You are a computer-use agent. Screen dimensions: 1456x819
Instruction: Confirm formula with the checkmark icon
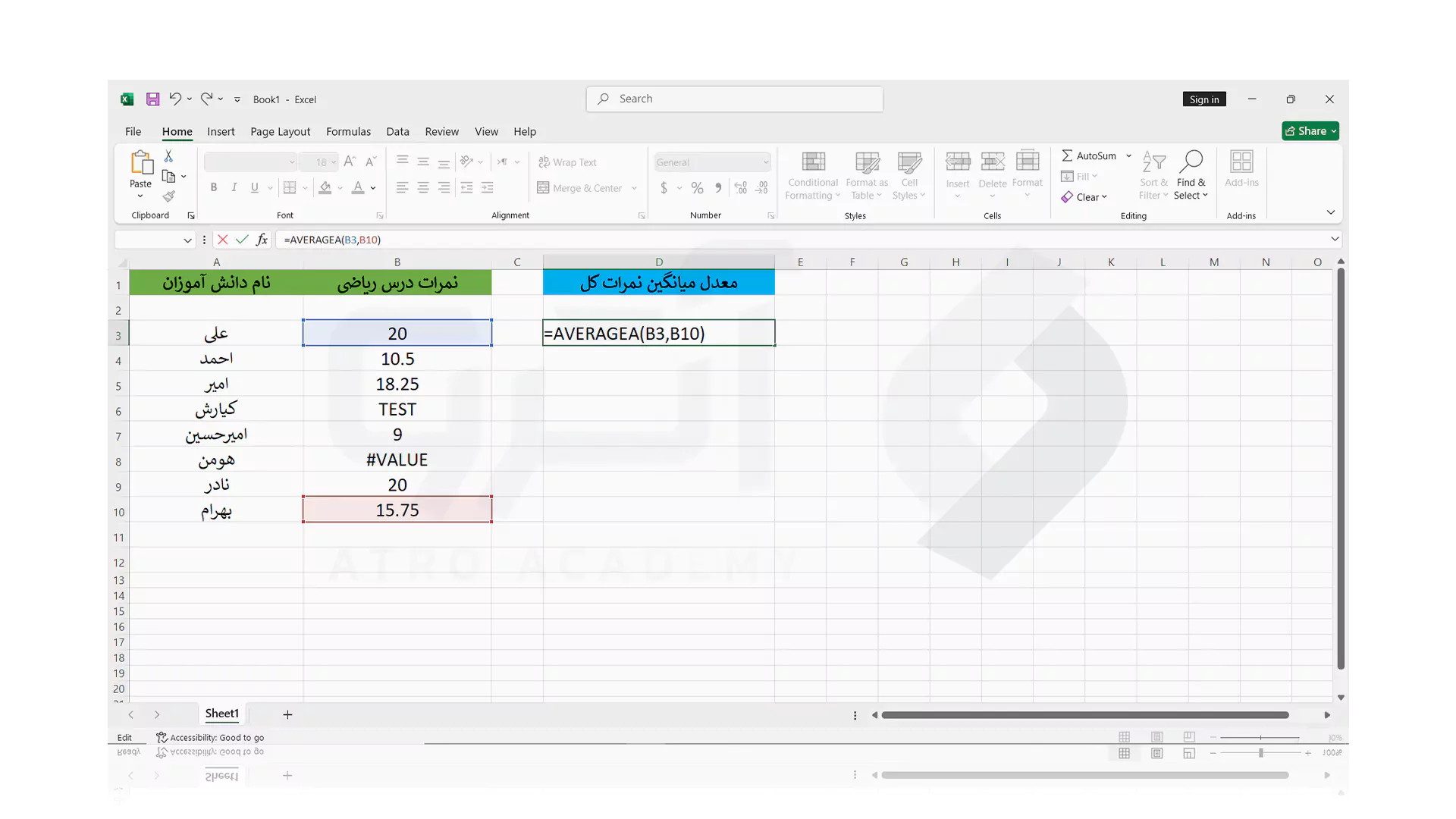242,240
